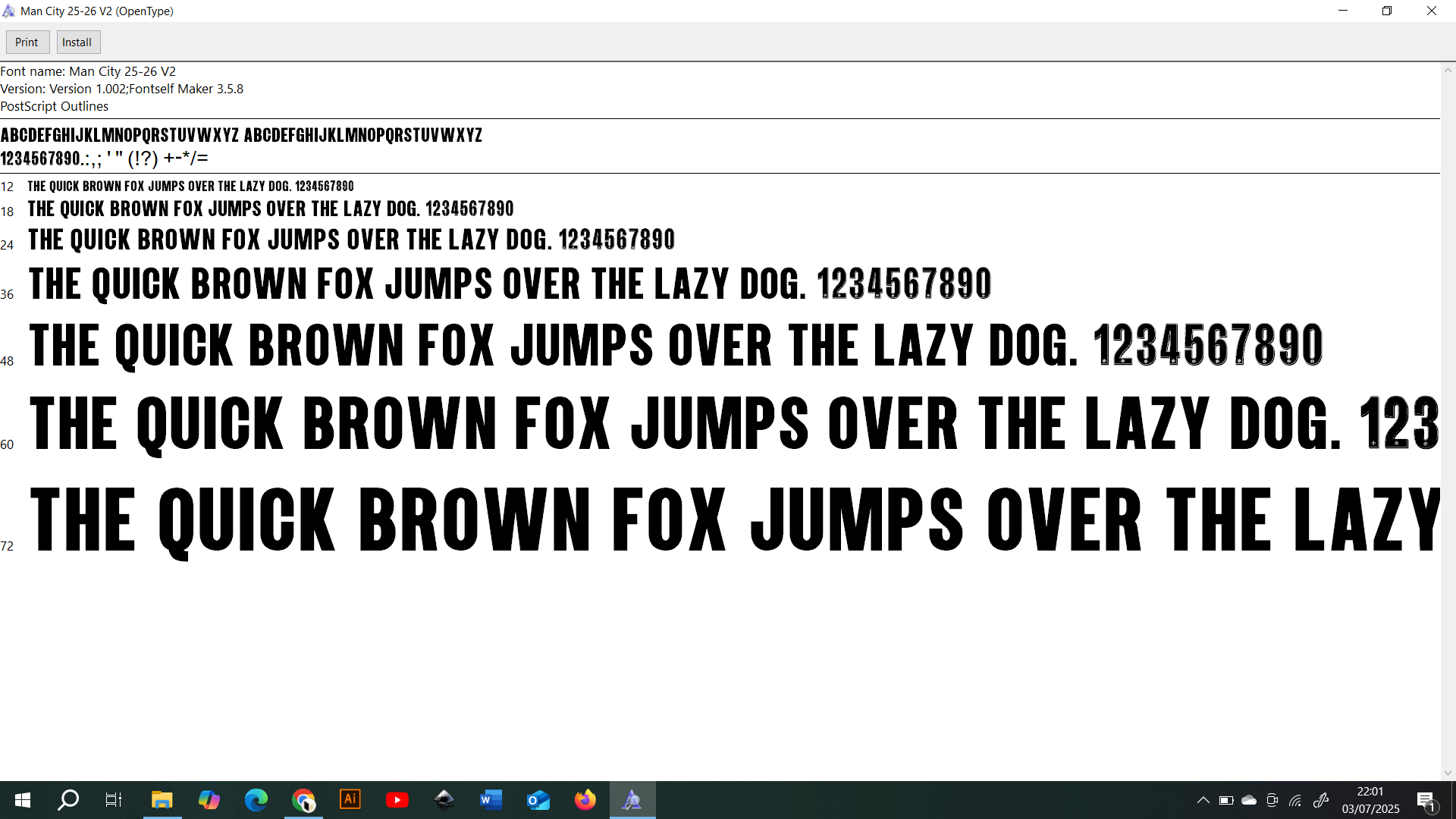The image size is (1456, 819).
Task: Open File Explorer from the taskbar
Action: (x=162, y=800)
